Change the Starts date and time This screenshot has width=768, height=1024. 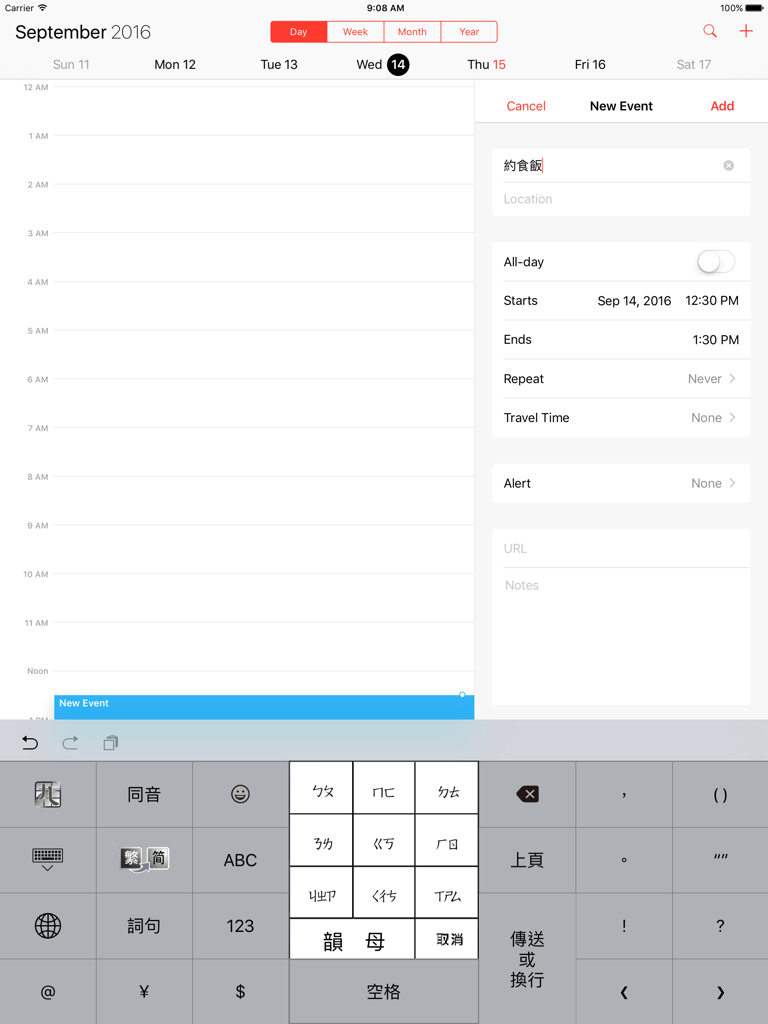[x=621, y=301]
